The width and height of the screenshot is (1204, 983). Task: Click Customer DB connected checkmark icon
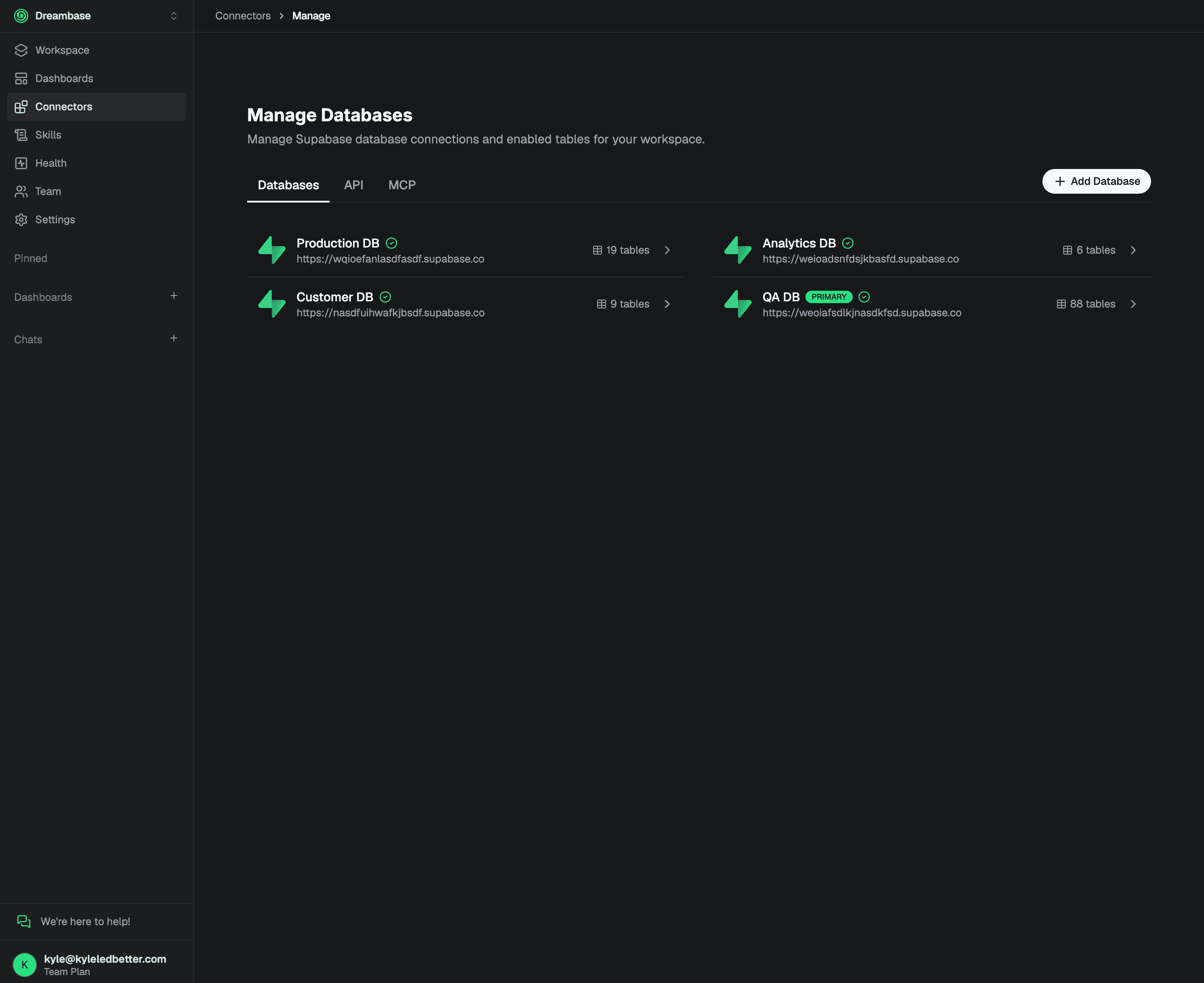(385, 297)
